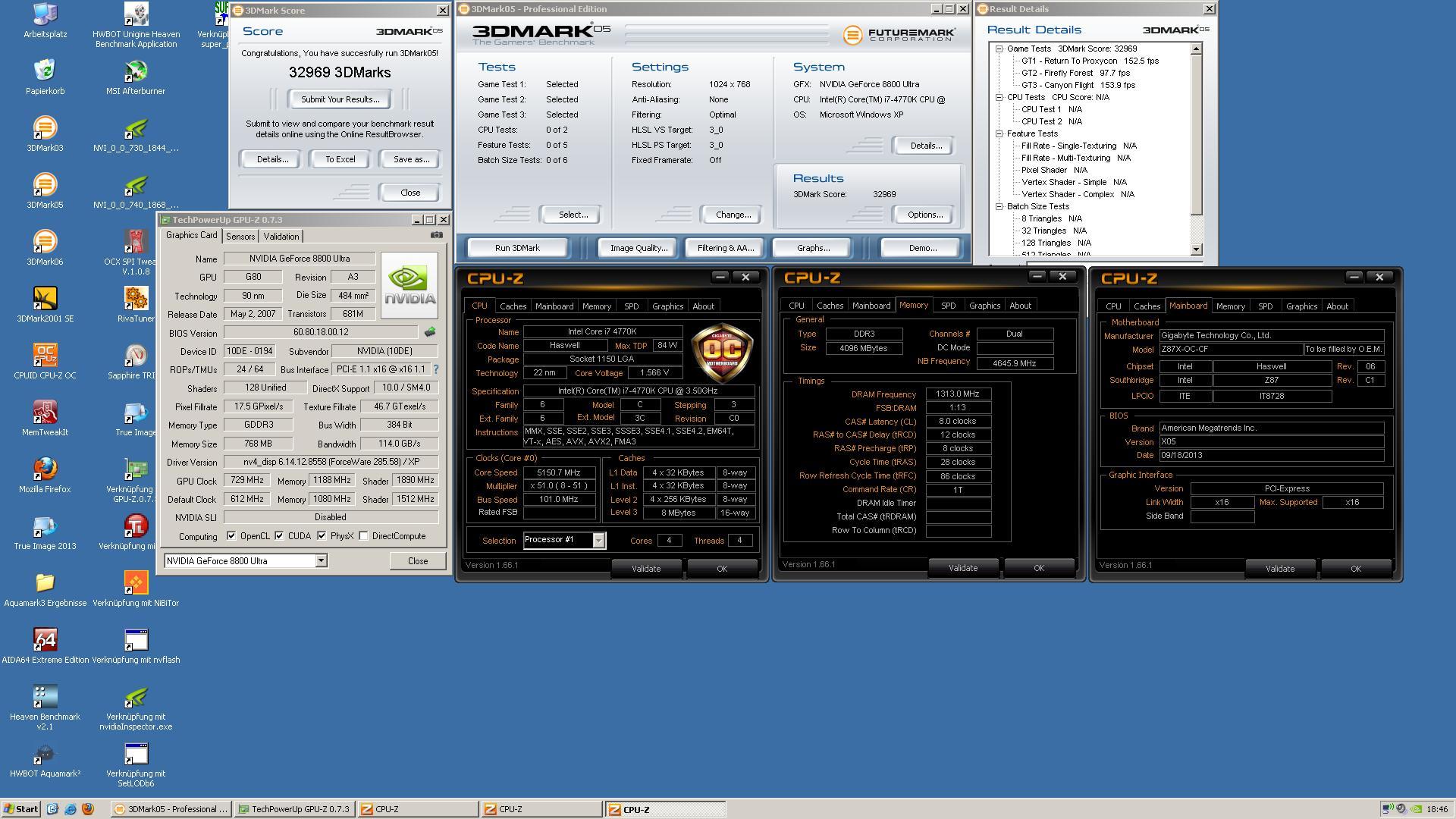
Task: Toggle OpenCL checkbox in GPU-Z
Action: (231, 536)
